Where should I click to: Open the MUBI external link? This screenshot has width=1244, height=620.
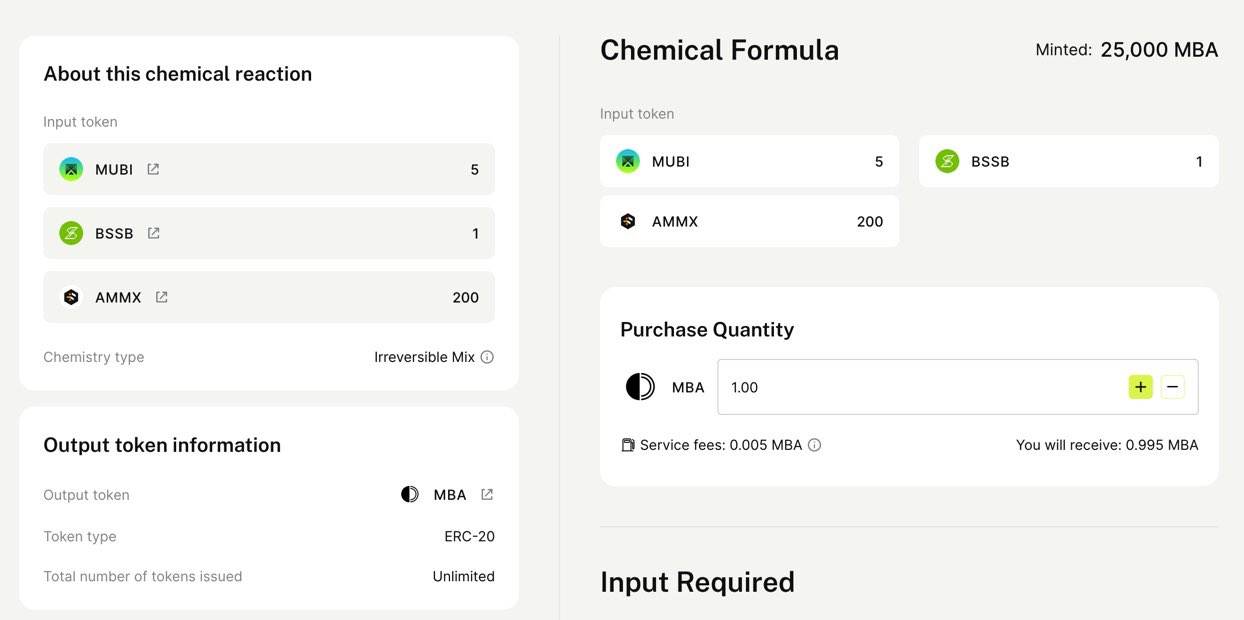(152, 169)
